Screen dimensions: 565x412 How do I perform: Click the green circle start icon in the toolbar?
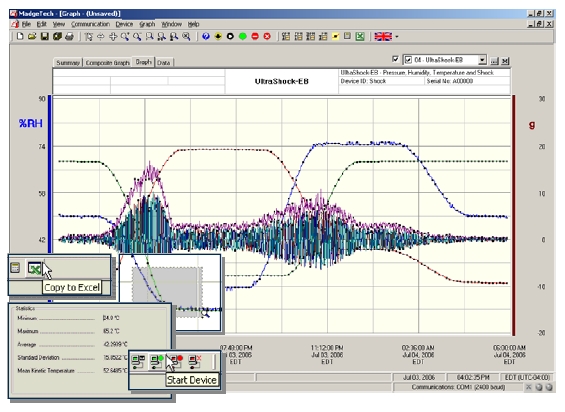(243, 36)
